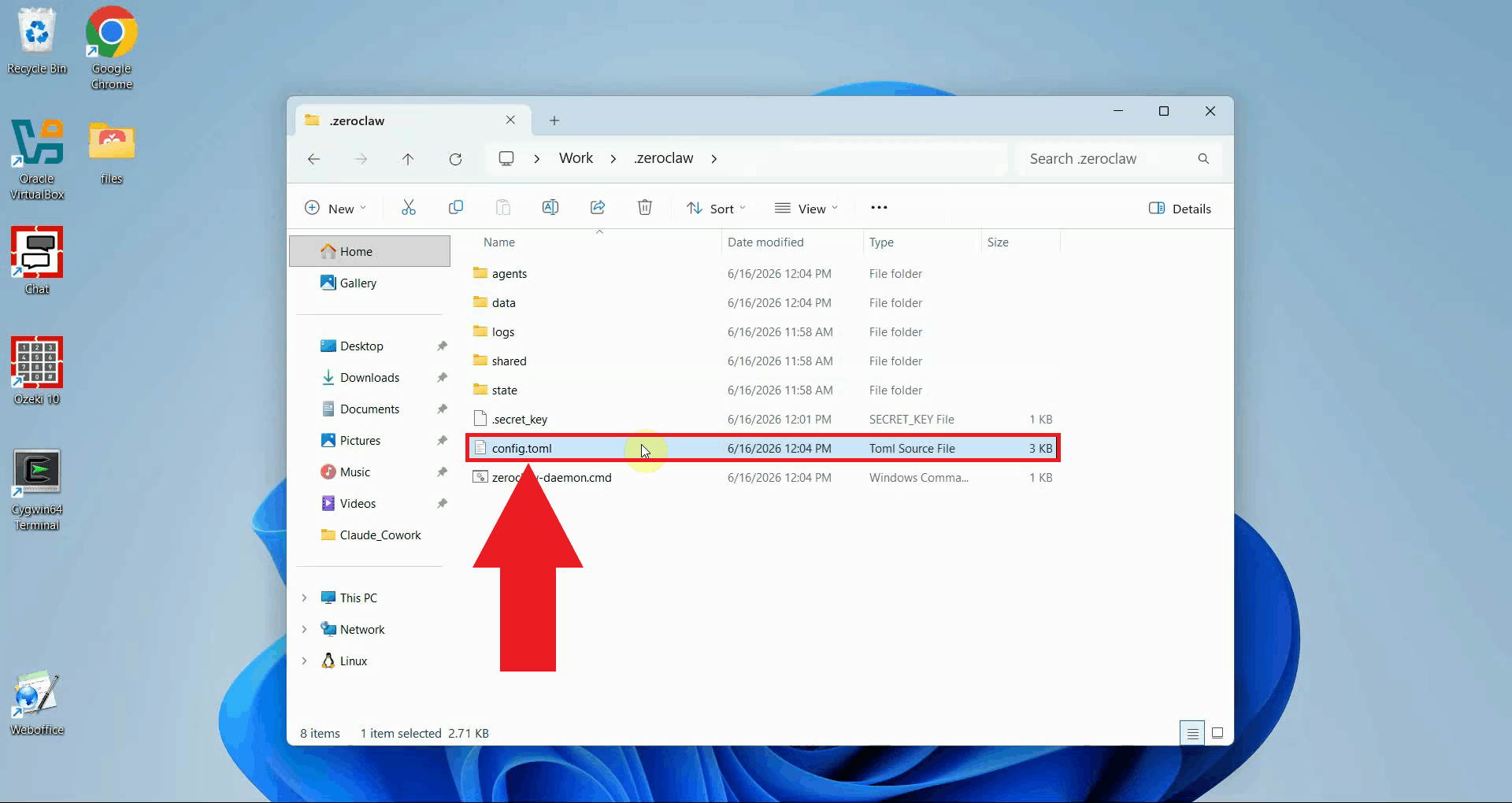Select Documents in navigation pane
Viewport: 1512px width, 803px height.
pos(370,409)
